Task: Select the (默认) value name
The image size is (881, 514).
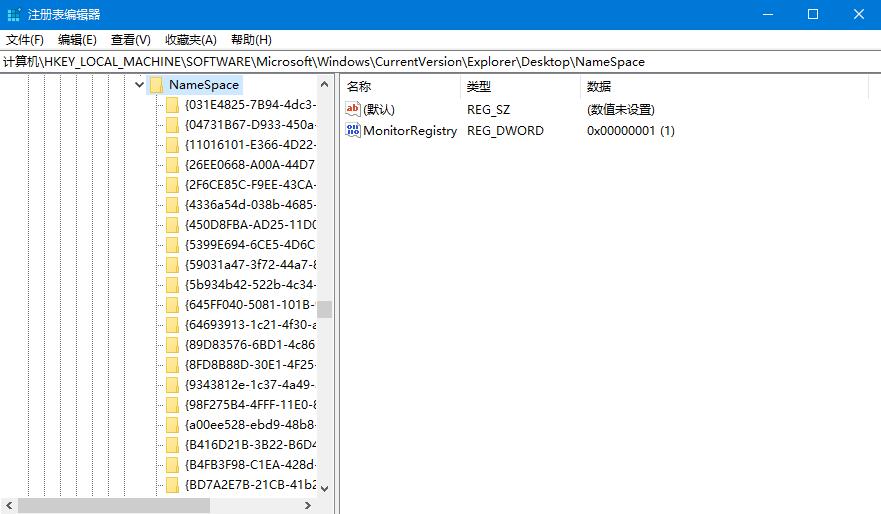Action: (379, 109)
